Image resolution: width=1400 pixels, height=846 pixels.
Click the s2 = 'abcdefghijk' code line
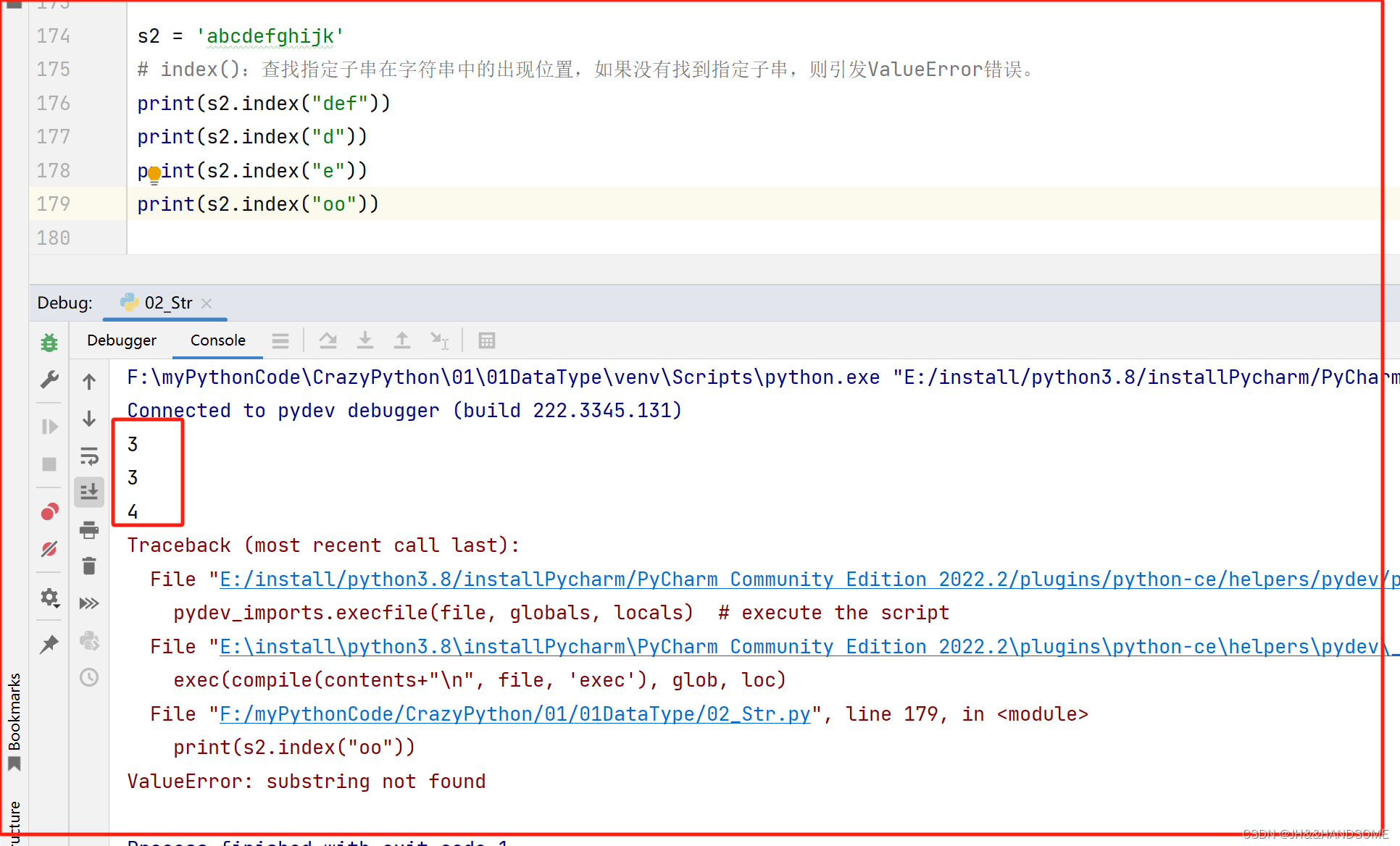click(x=241, y=36)
